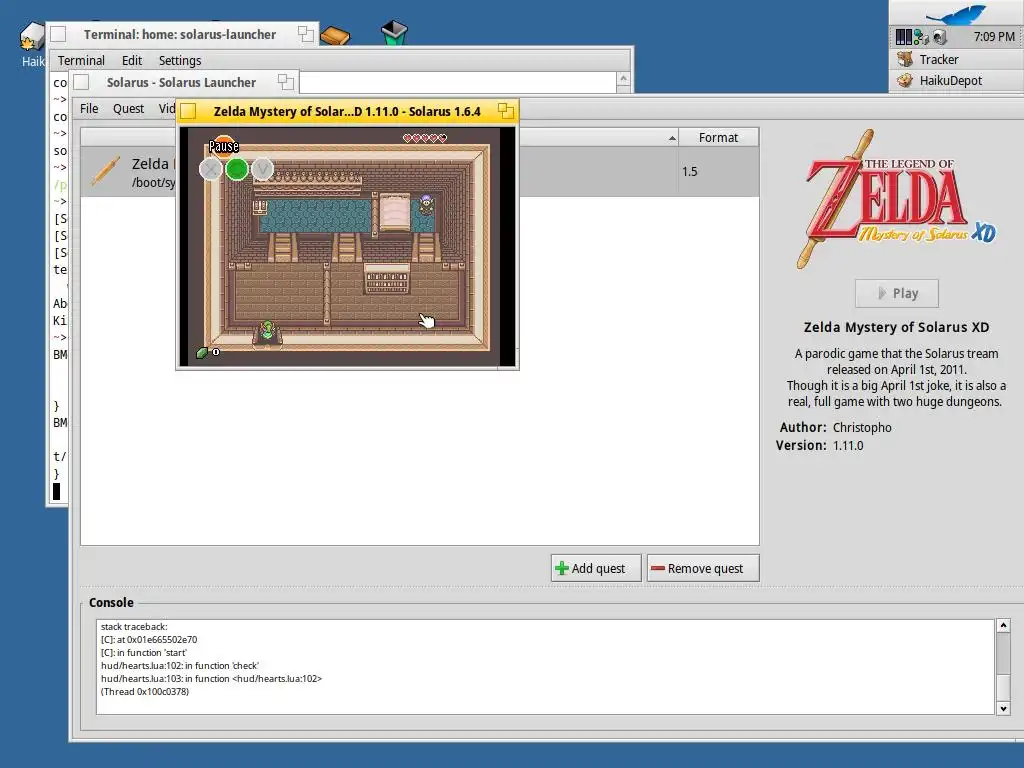Click the Link character sprite in game
The width and height of the screenshot is (1024, 768).
coord(267,330)
